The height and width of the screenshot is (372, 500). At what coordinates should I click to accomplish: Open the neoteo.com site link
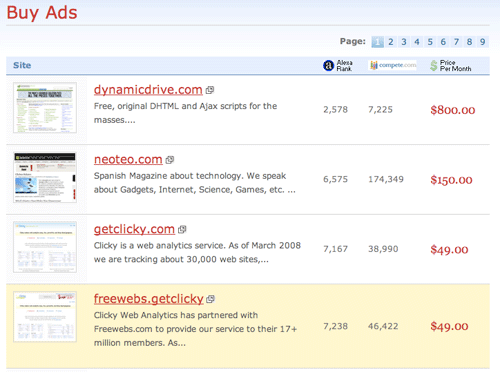pyautogui.click(x=128, y=159)
